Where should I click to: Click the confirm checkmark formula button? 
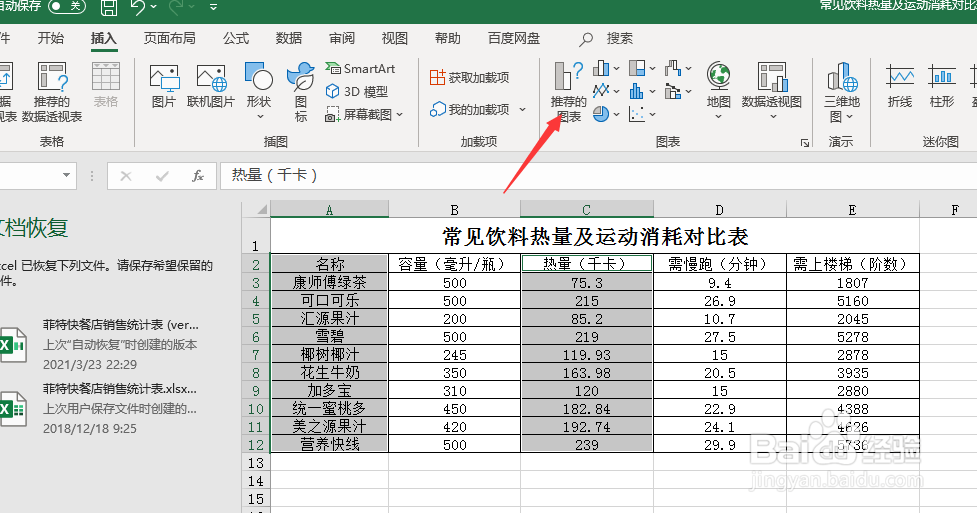tap(162, 176)
